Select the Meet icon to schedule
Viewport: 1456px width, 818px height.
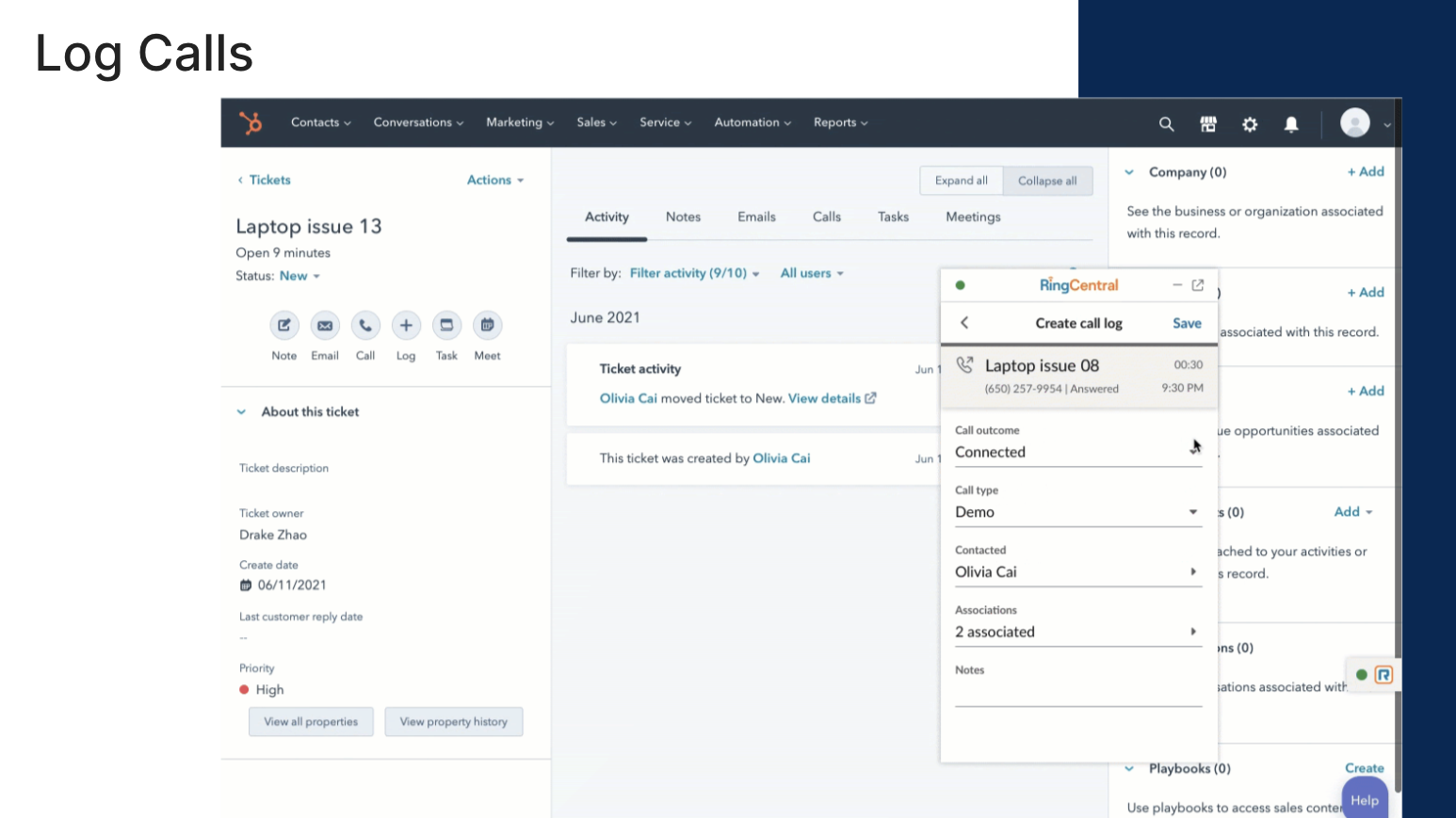pos(487,325)
